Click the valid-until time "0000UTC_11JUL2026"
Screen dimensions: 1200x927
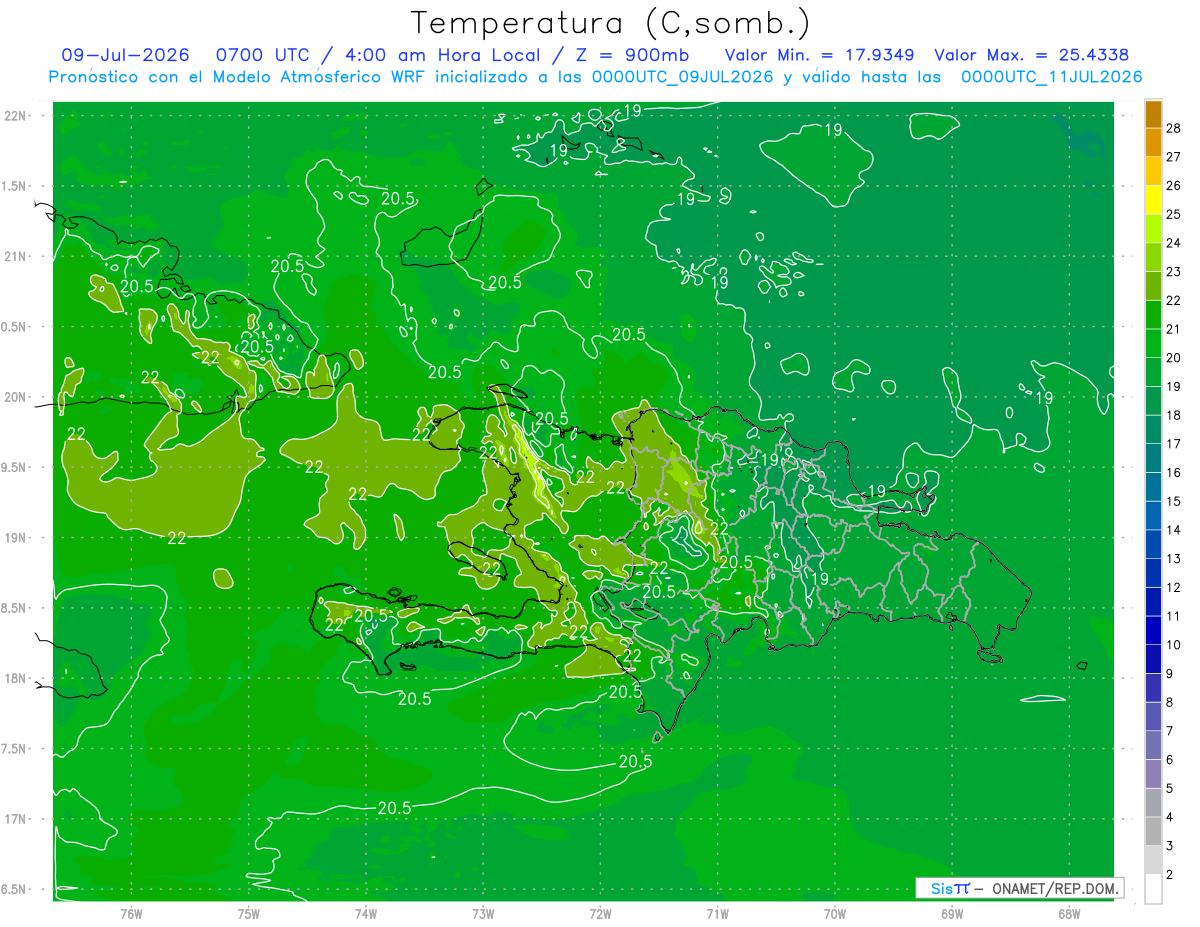1051,77
